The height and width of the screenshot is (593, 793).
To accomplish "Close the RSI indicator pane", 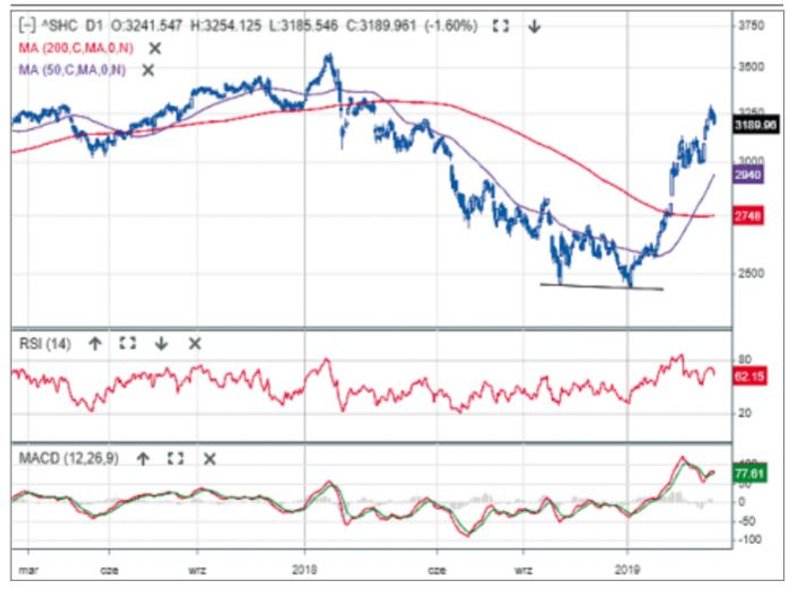I will [194, 343].
